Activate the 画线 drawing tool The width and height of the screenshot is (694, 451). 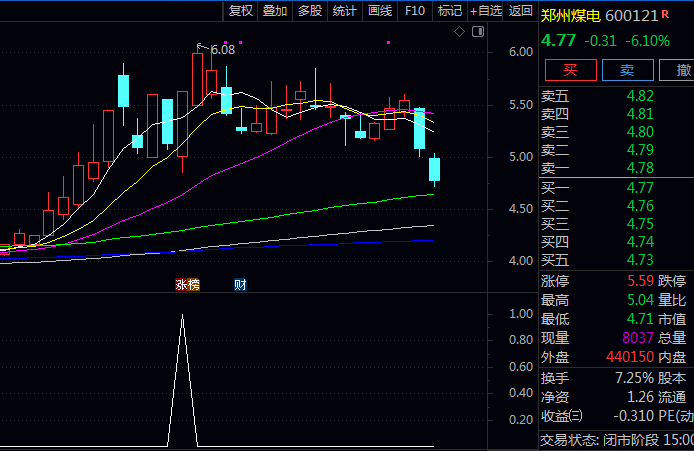pyautogui.click(x=380, y=11)
